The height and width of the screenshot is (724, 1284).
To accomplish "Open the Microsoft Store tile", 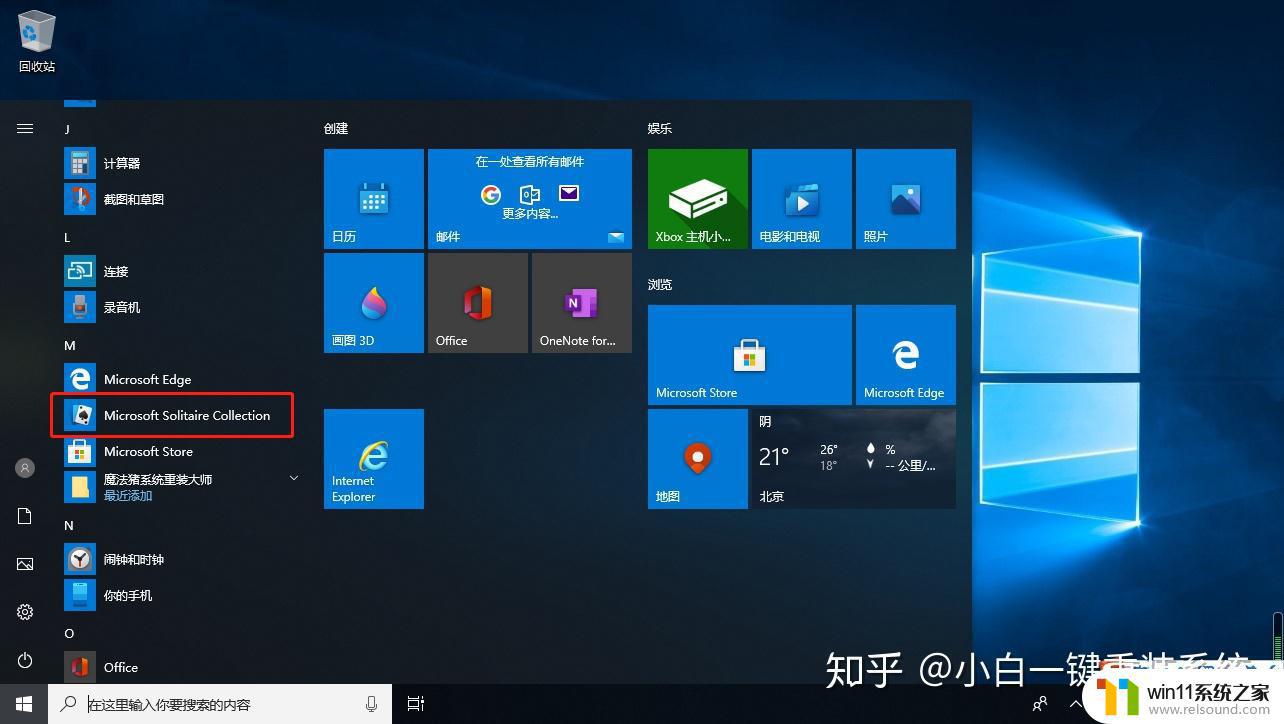I will [750, 355].
